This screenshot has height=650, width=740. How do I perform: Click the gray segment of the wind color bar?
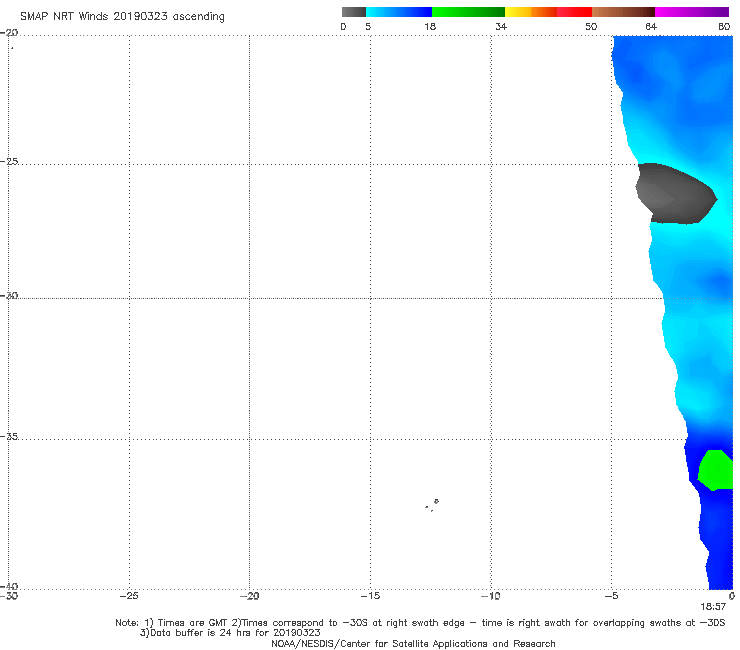pos(353,12)
